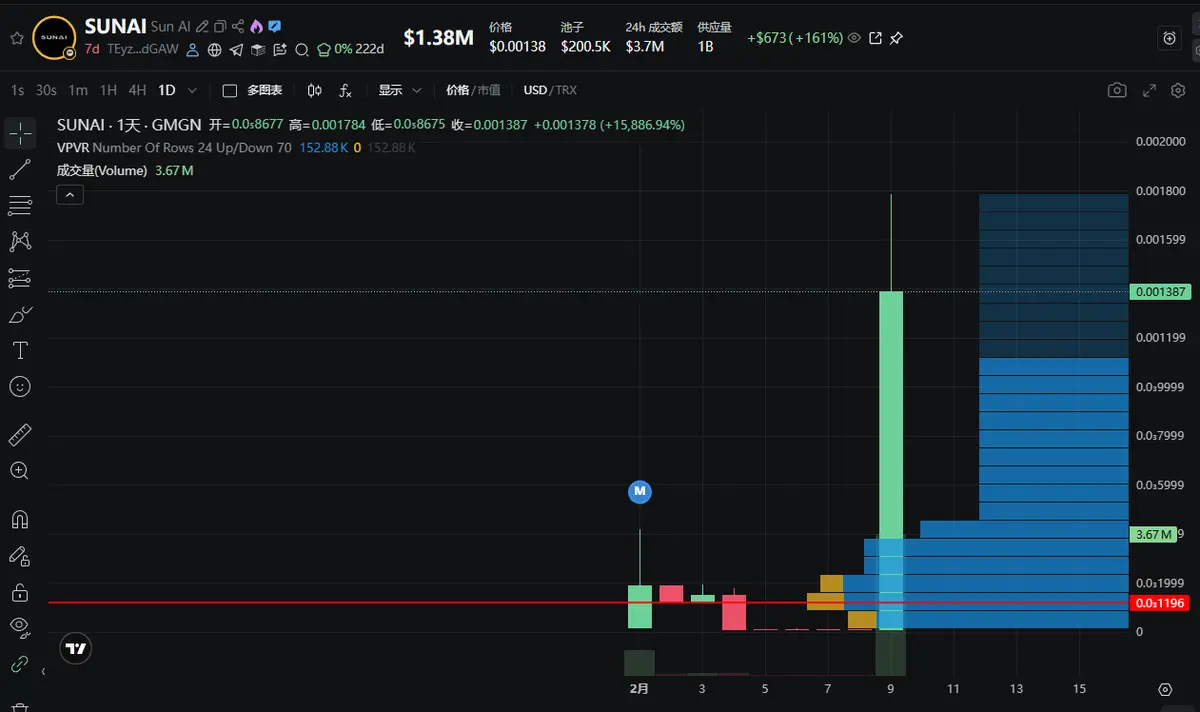Image resolution: width=1200 pixels, height=712 pixels.
Task: Take a chart snapshot with camera icon
Action: [1117, 90]
